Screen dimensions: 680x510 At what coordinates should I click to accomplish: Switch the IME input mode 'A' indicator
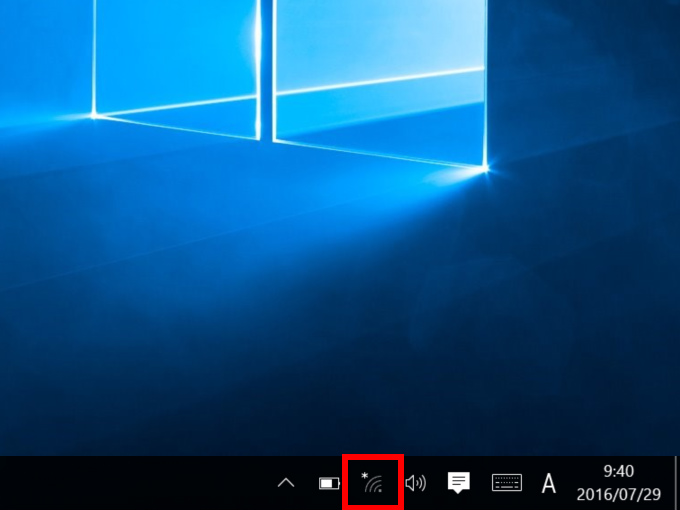(549, 483)
